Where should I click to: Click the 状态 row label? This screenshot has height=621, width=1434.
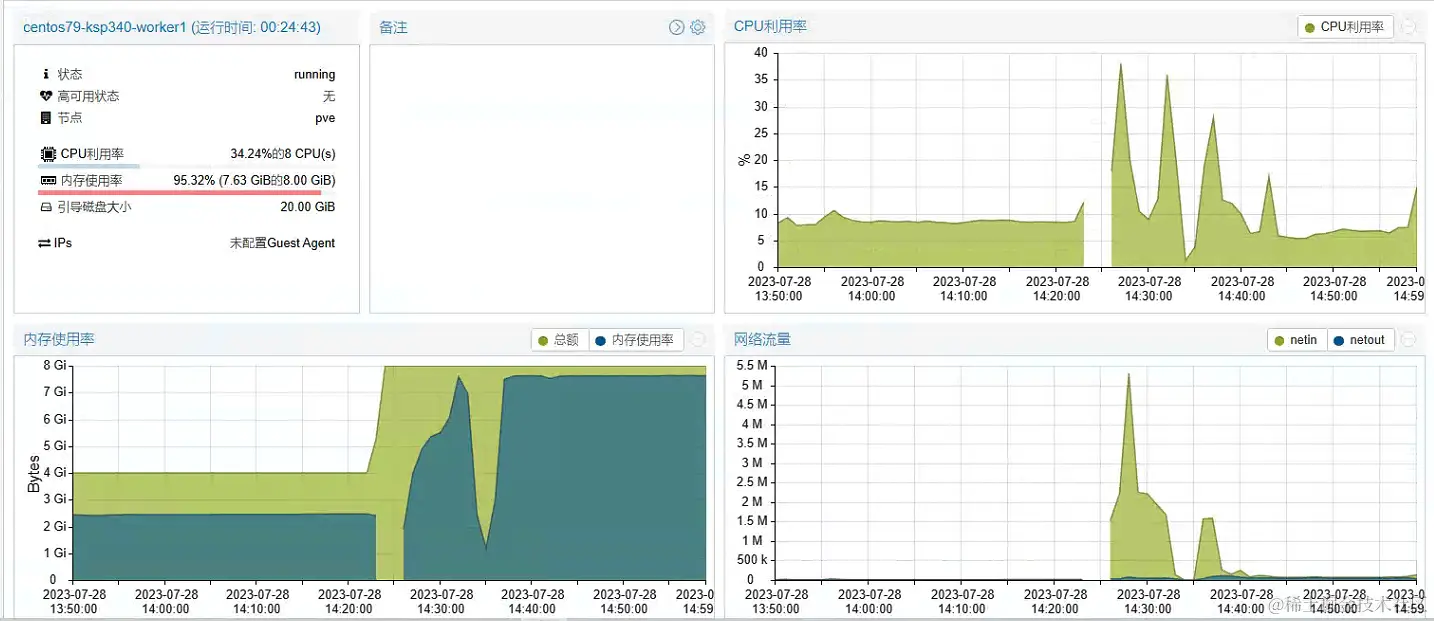tap(70, 74)
